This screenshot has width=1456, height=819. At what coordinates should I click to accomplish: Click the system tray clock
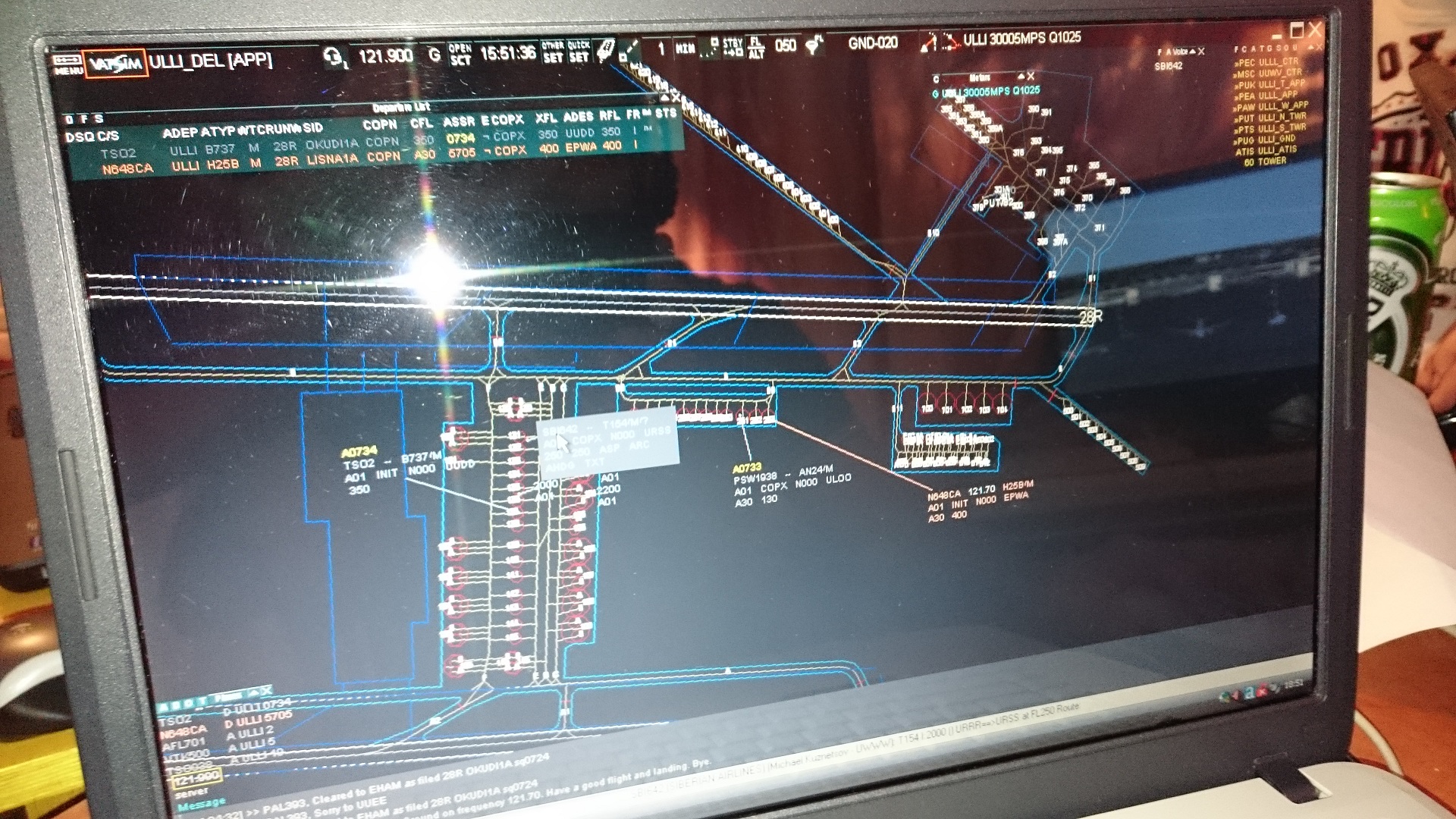pyautogui.click(x=1295, y=683)
